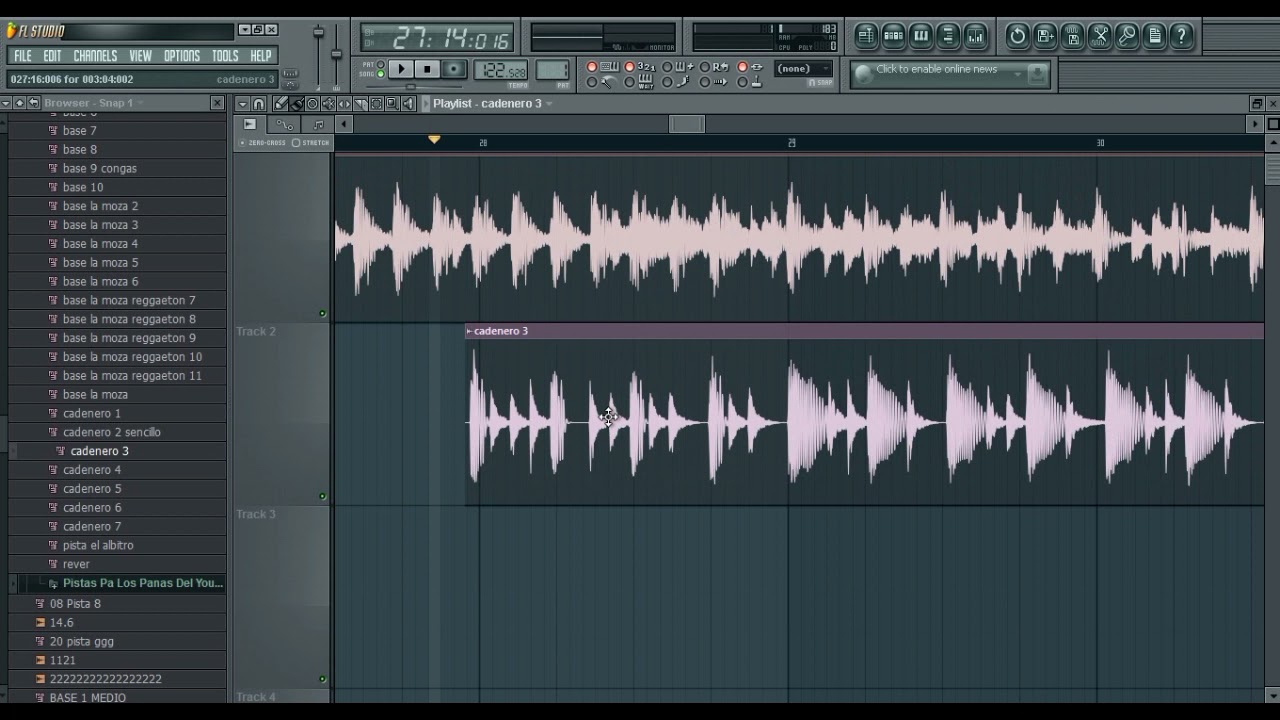
Task: Open the Piano Roll window icon
Action: (x=921, y=36)
